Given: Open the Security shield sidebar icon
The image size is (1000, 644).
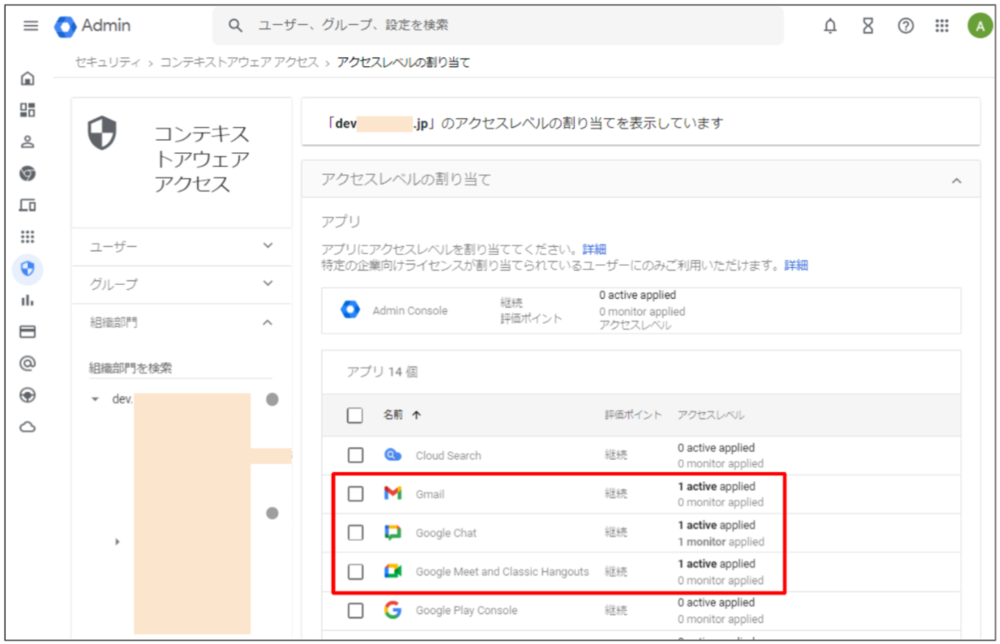Looking at the screenshot, I should [28, 268].
